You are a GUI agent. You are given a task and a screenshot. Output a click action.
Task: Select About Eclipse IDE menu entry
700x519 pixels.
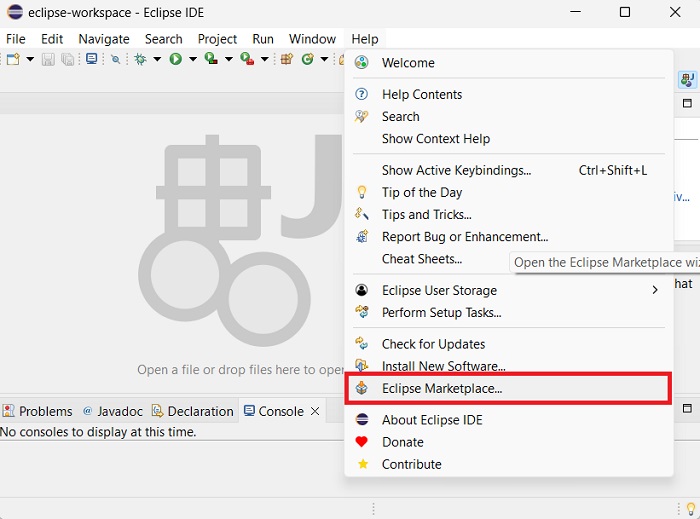tap(432, 420)
